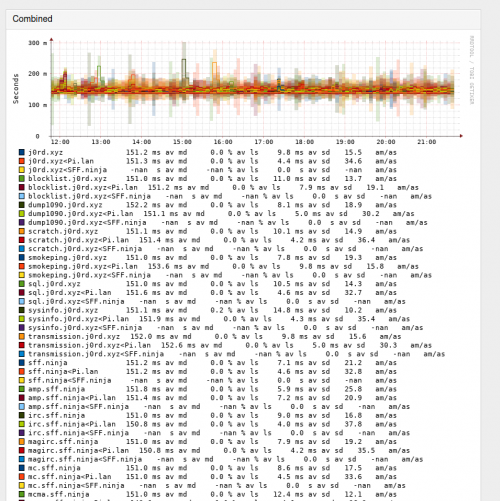Select magirc.sff.ninja<Pi.lan legend label
The image size is (500, 501).
[78, 451]
